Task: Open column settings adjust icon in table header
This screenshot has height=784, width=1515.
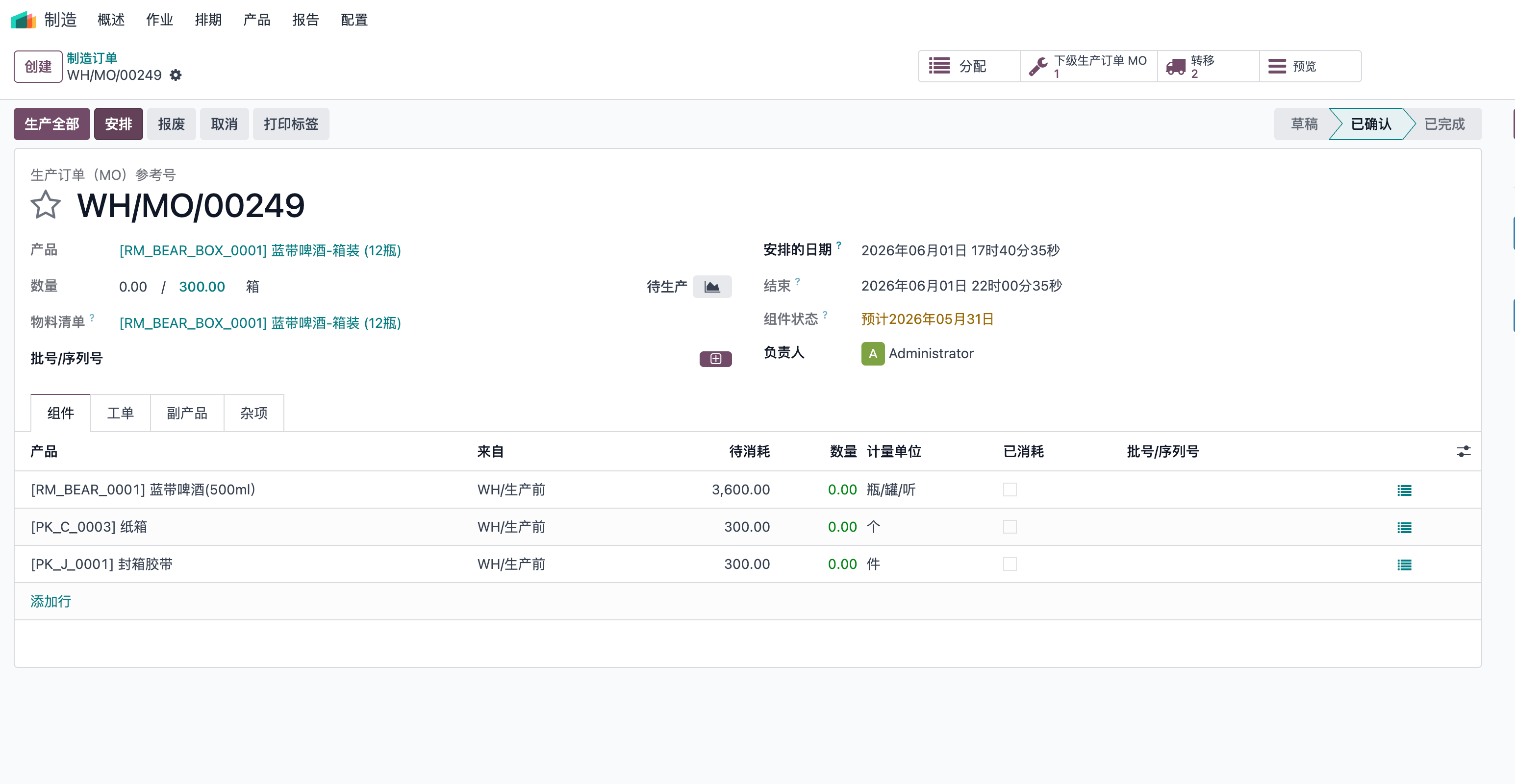Action: 1463,451
